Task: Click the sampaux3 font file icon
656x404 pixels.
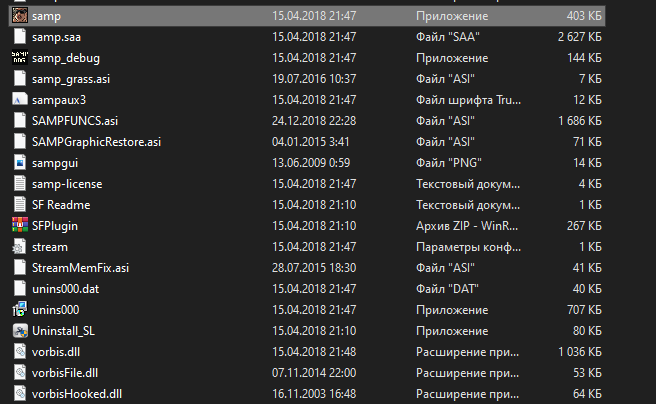Action: (x=20, y=100)
